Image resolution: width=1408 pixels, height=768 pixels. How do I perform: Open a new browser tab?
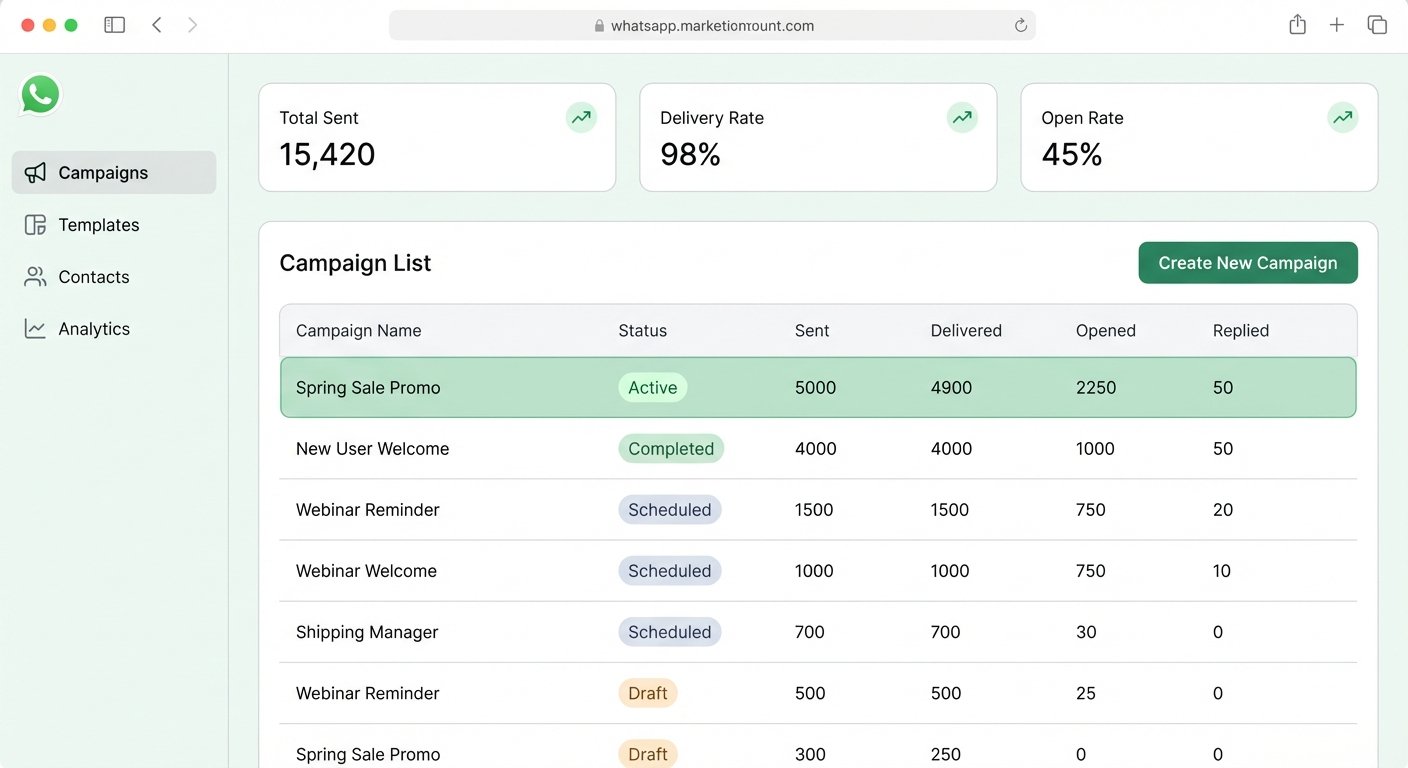(x=1337, y=25)
